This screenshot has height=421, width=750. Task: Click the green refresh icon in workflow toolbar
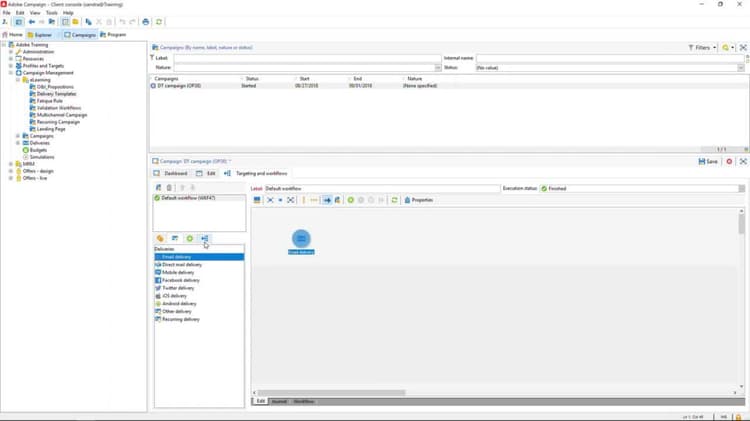(x=395, y=200)
